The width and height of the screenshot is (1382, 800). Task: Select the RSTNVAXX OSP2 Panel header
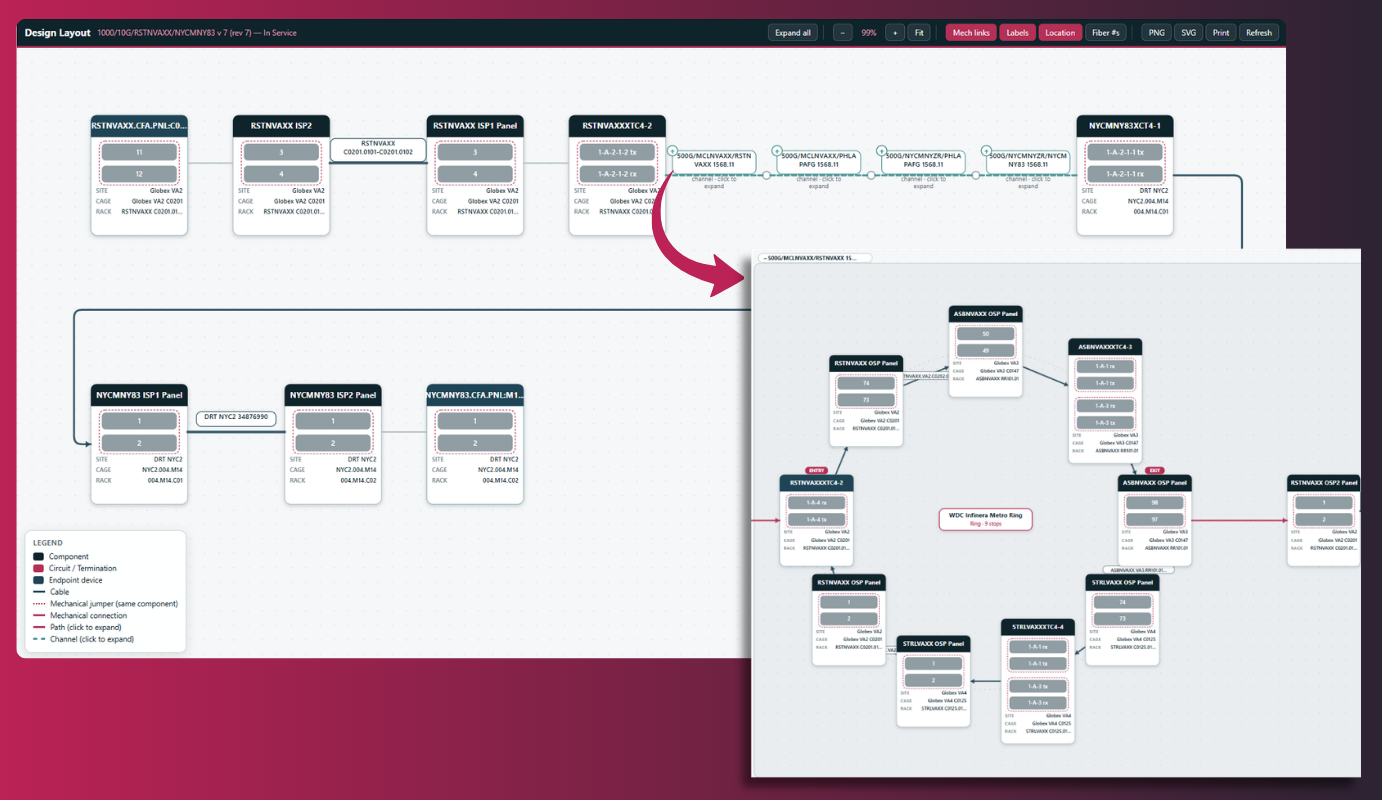point(1324,483)
